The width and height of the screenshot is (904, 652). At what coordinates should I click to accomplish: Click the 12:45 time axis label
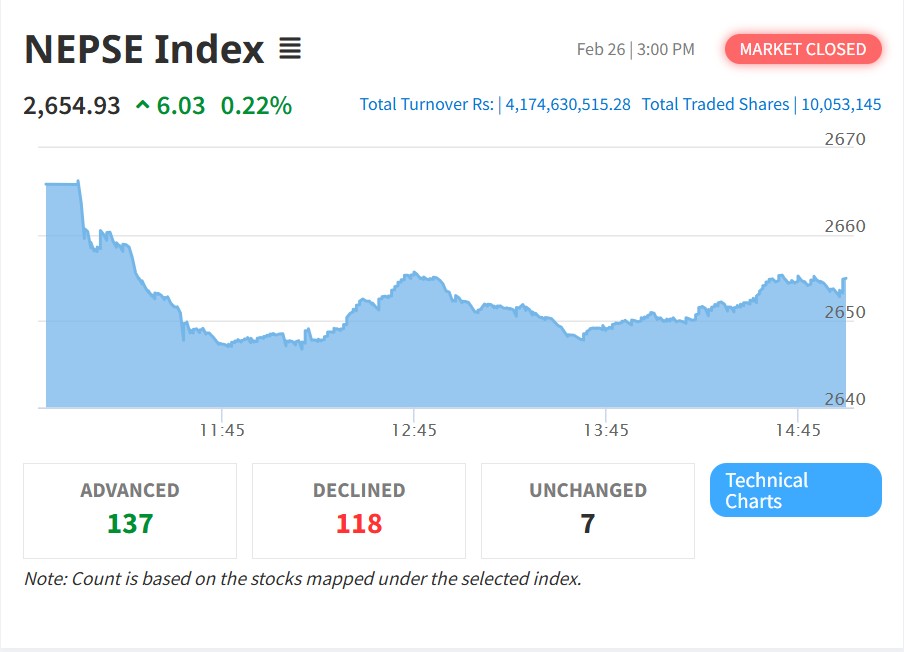pyautogui.click(x=414, y=430)
